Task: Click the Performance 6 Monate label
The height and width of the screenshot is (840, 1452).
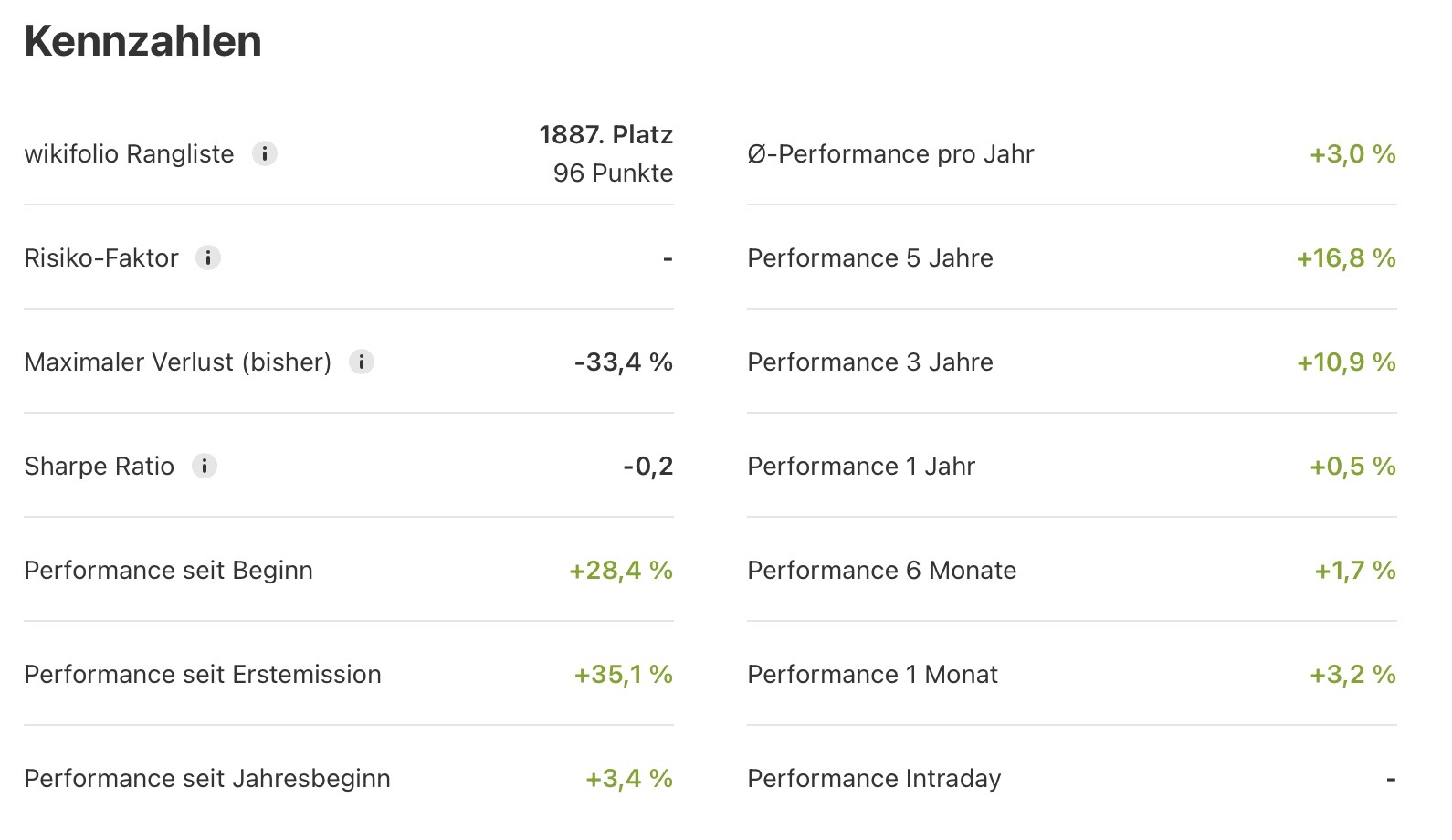Action: coord(881,570)
